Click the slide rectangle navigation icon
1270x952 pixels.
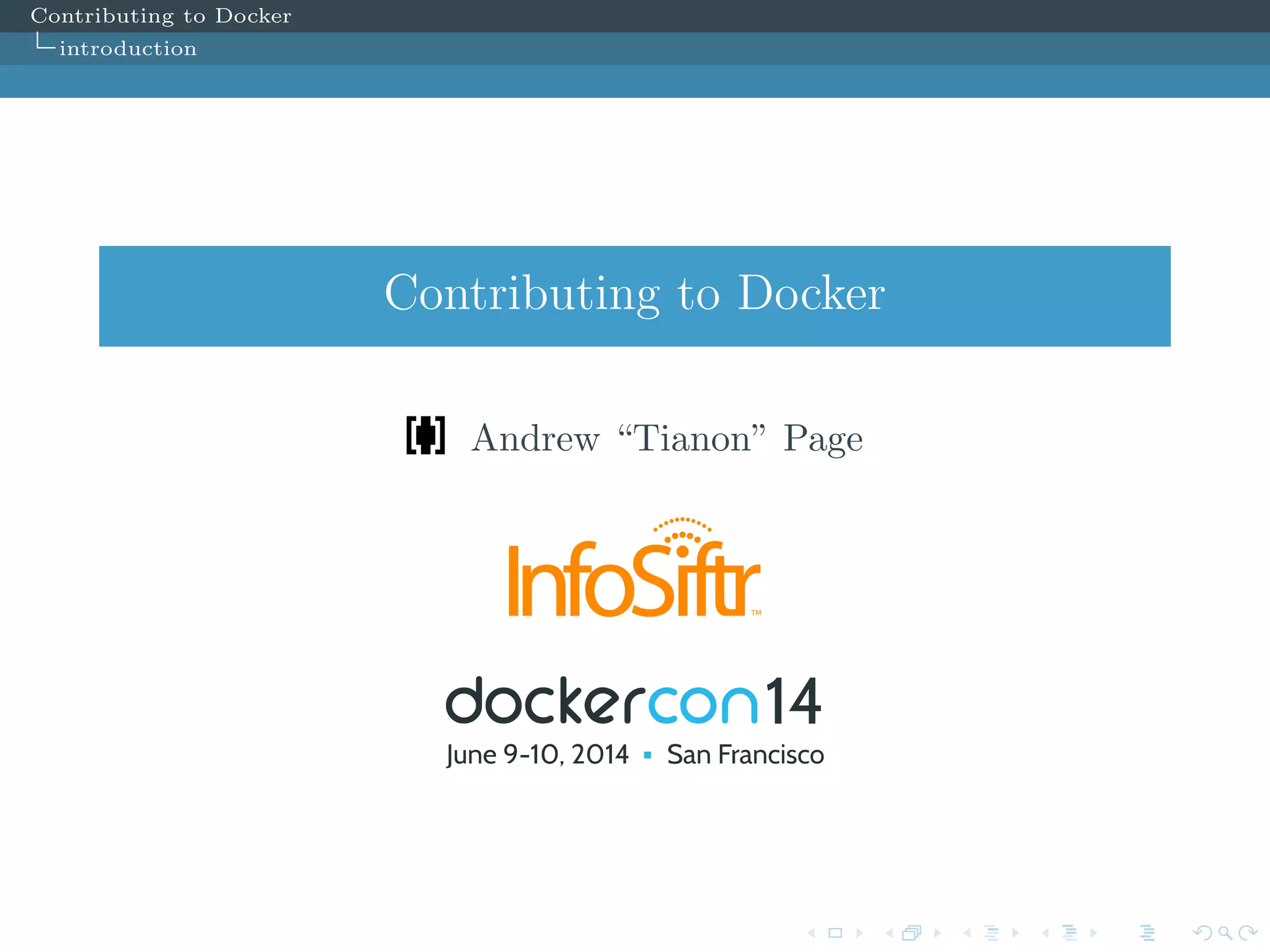coord(835,933)
